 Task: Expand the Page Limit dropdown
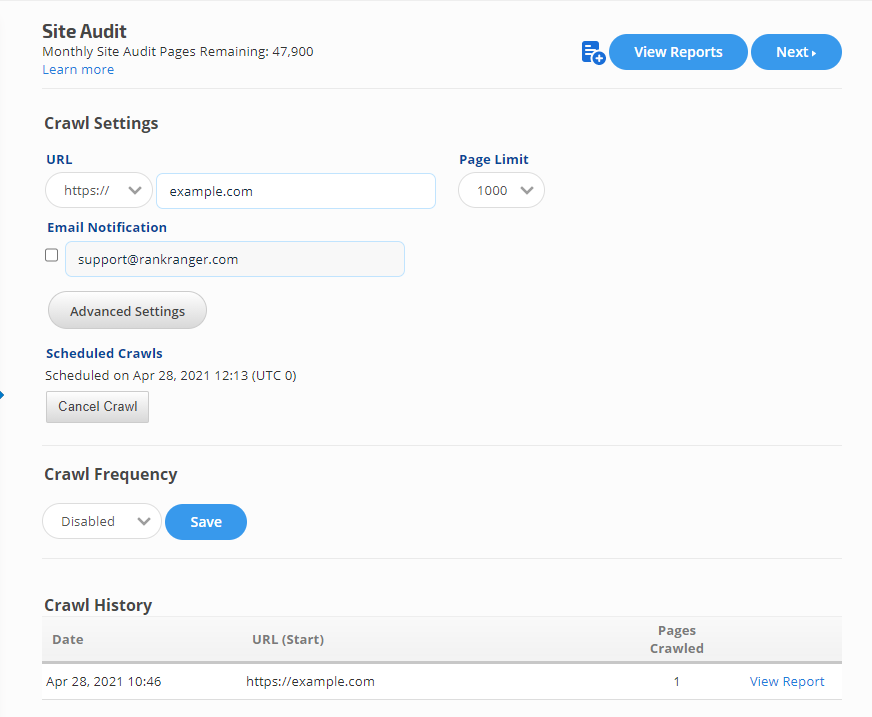coord(501,191)
